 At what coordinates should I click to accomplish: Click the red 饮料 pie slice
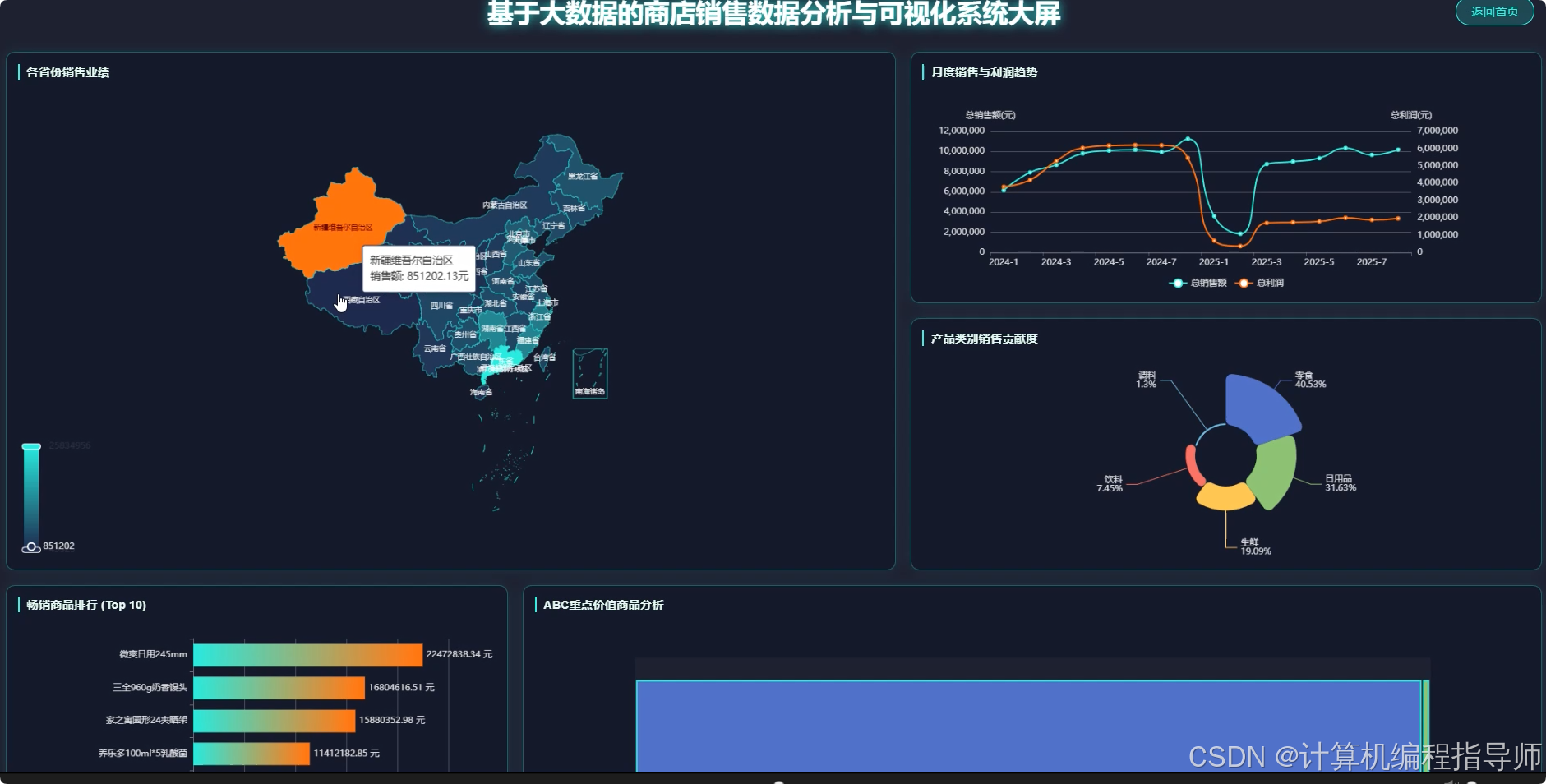pos(1193,464)
